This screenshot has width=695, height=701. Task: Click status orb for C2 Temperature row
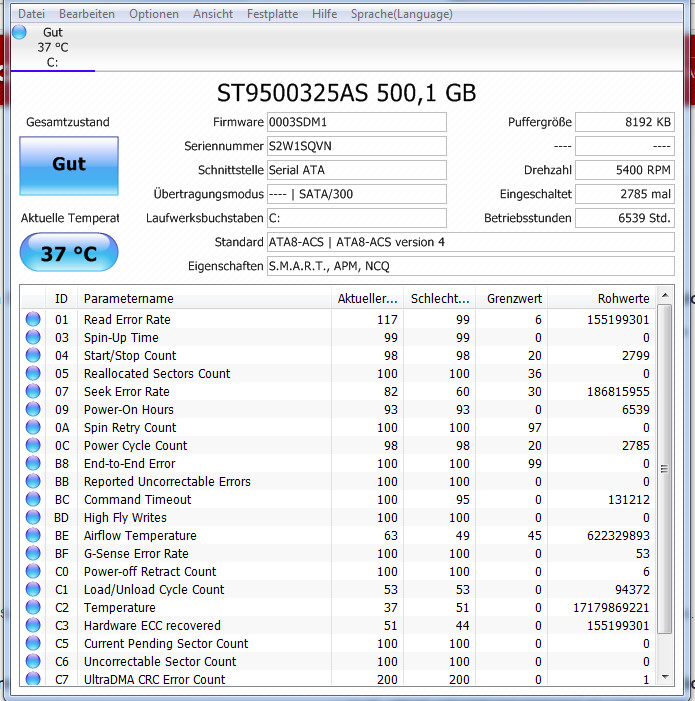tap(33, 607)
